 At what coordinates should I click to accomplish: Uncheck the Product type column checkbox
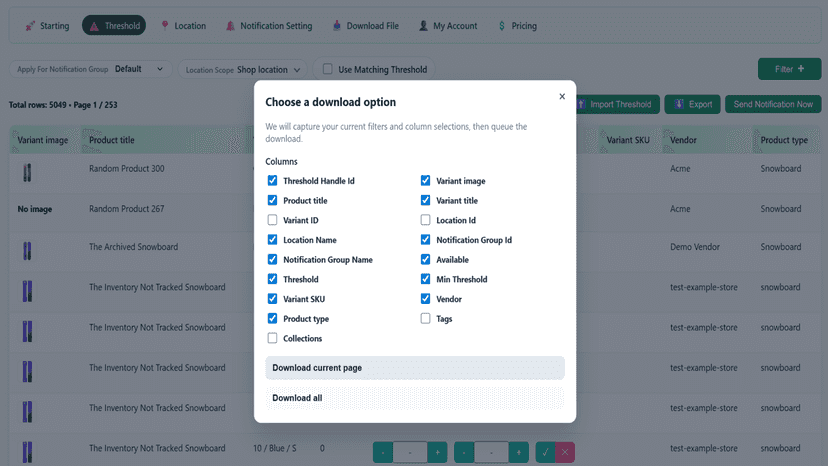(x=272, y=319)
